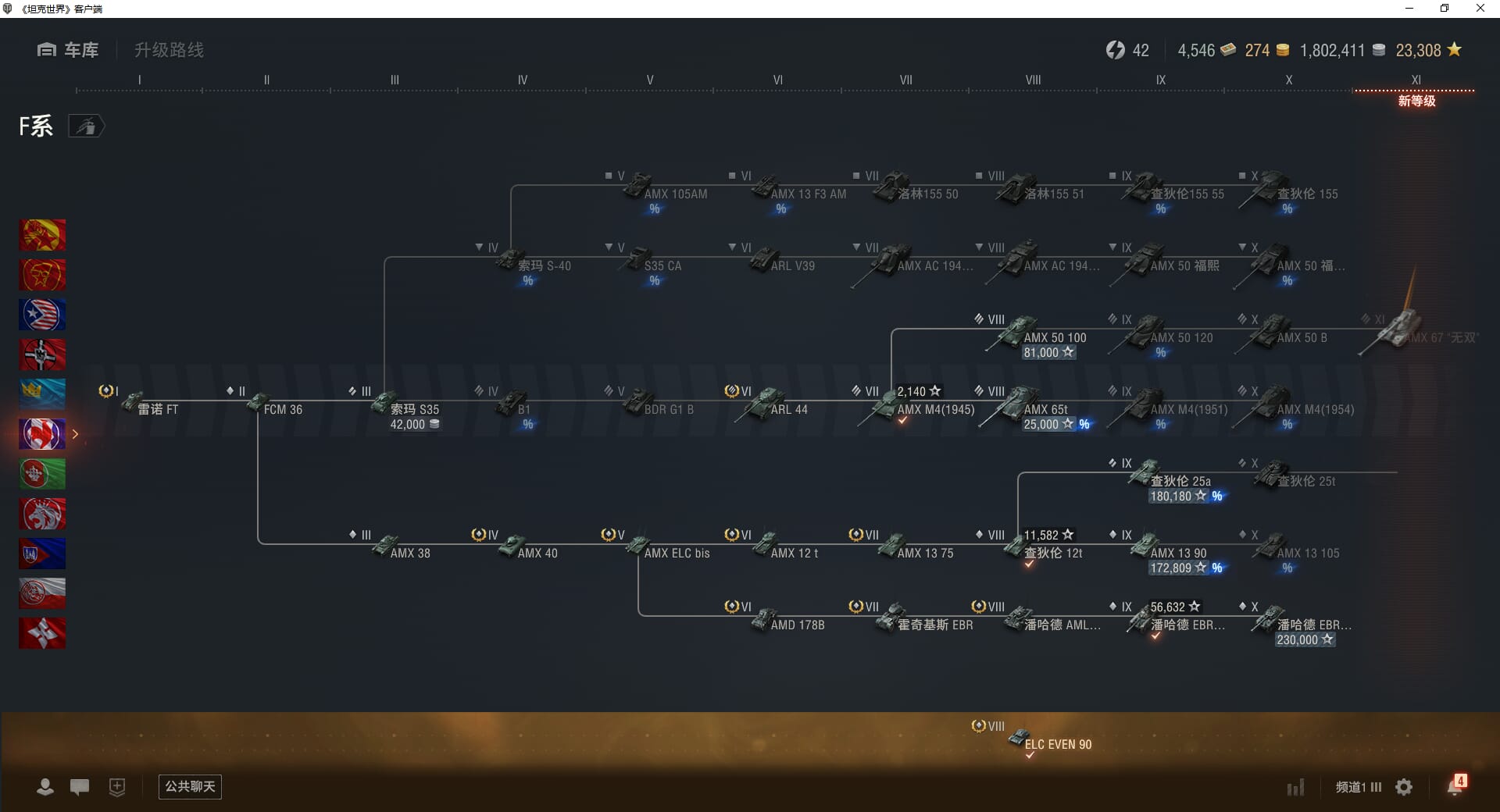Viewport: 1500px width, 812px height.
Task: Choose the Swedish three-crowns flag
Action: coord(42,394)
